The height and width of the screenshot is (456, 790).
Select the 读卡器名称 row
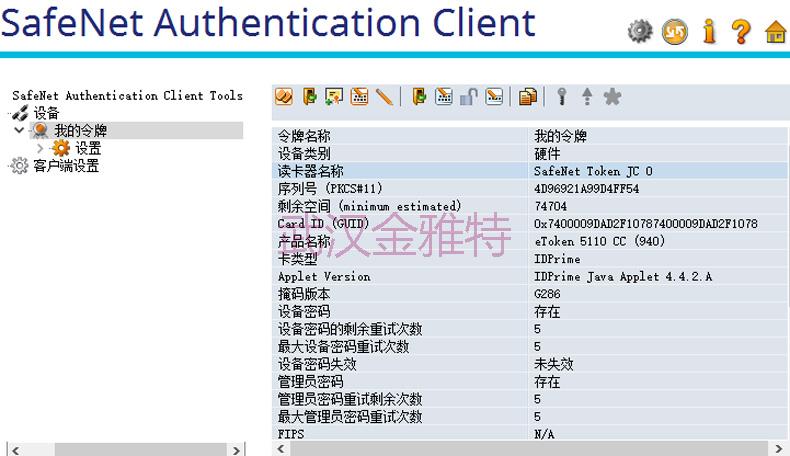coord(530,171)
